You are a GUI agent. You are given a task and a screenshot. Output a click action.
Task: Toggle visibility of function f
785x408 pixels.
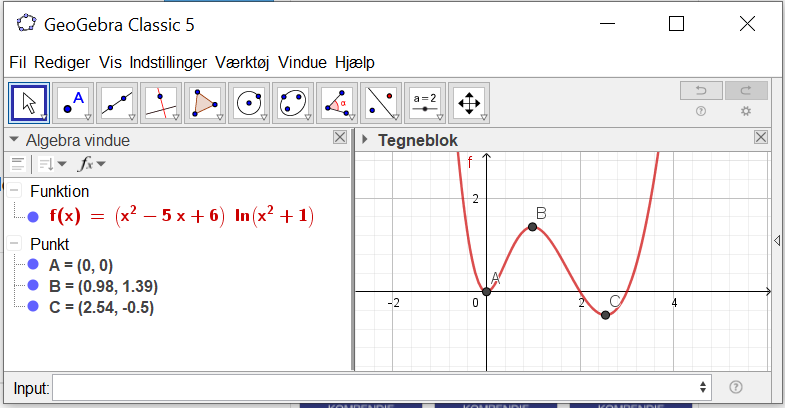(33, 217)
